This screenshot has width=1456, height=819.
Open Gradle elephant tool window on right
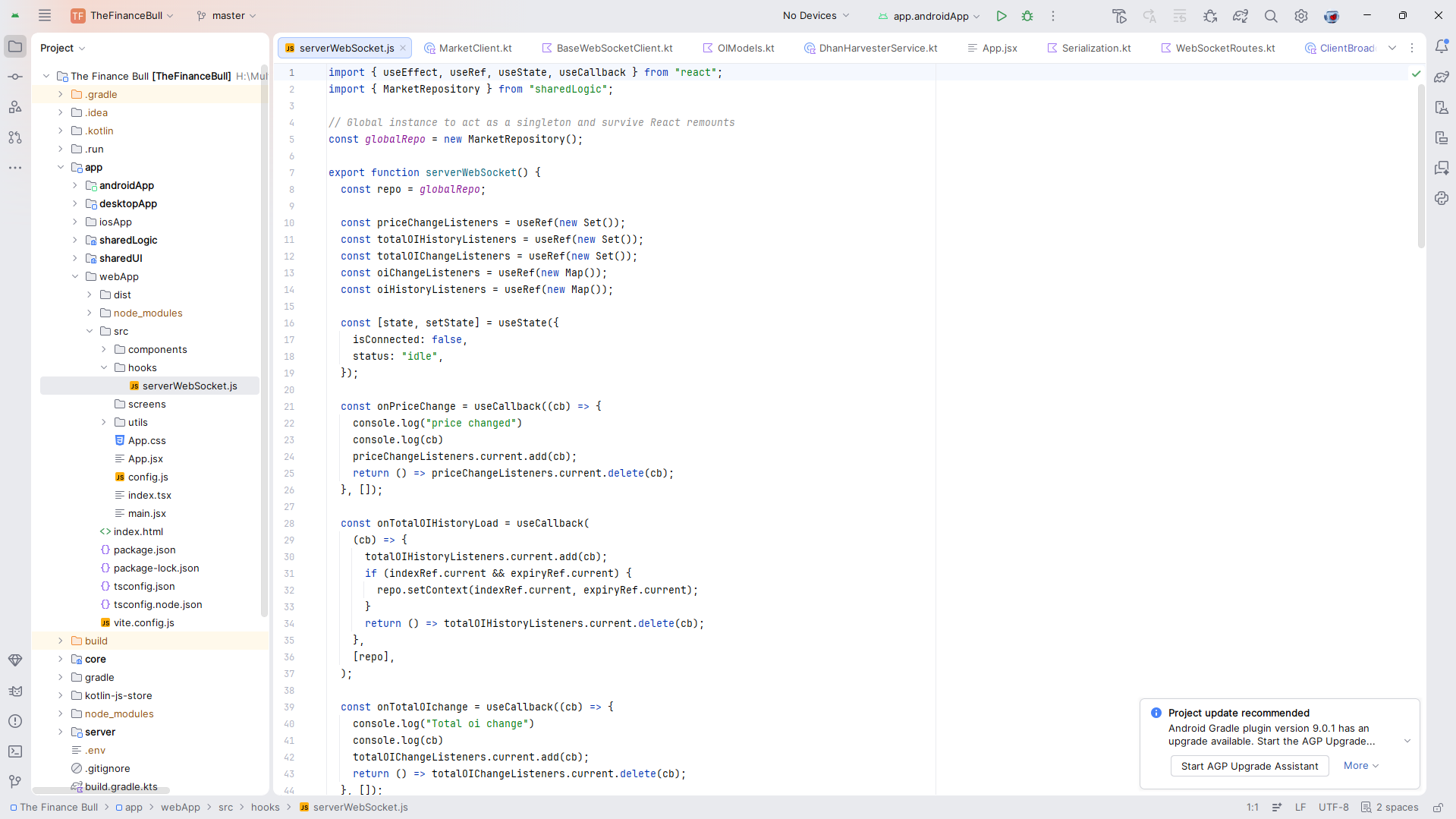tap(1442, 77)
